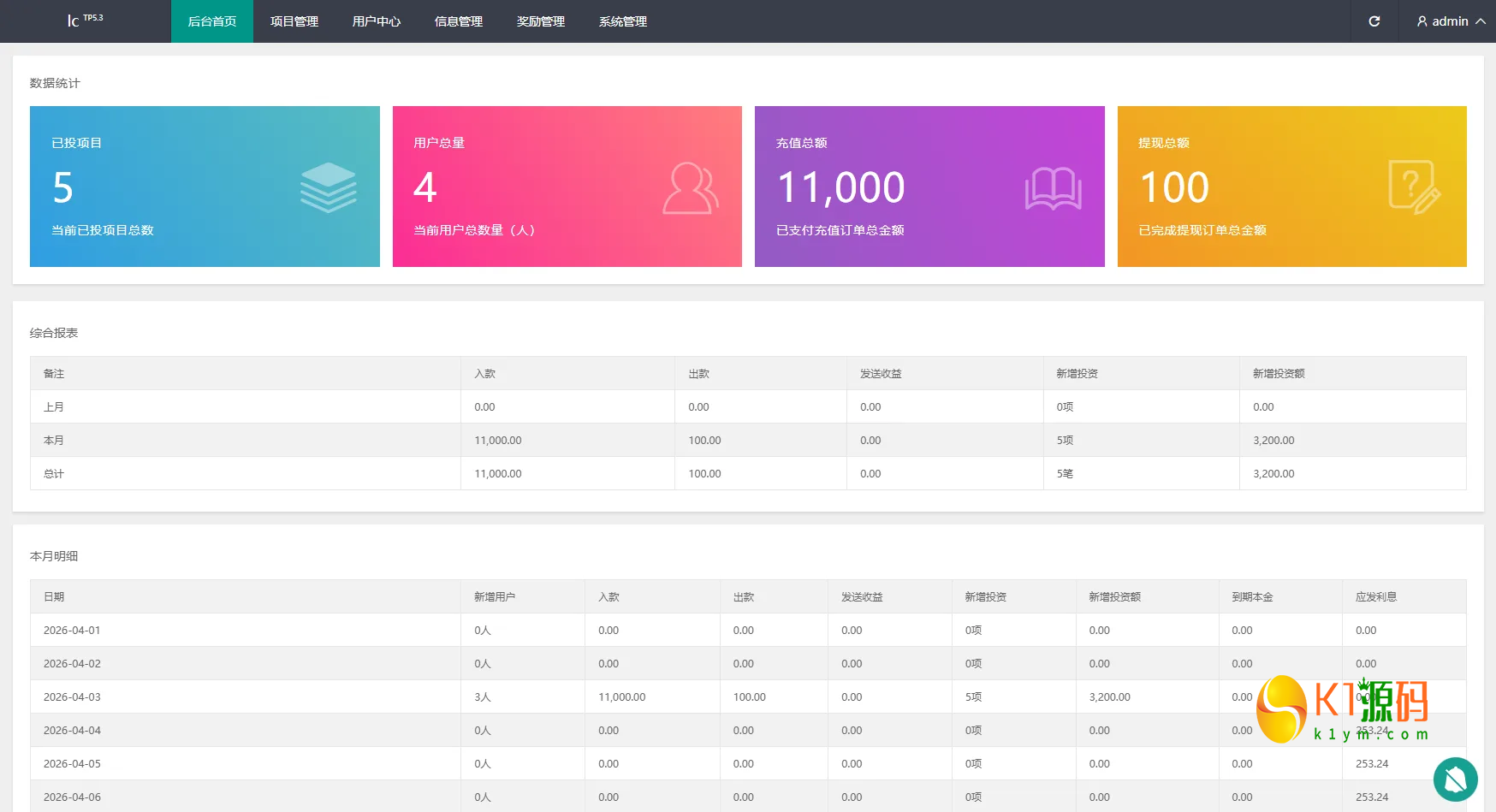Screen dimensions: 1496x812
Task: Click the 已投项目 count 5
Action: point(63,187)
